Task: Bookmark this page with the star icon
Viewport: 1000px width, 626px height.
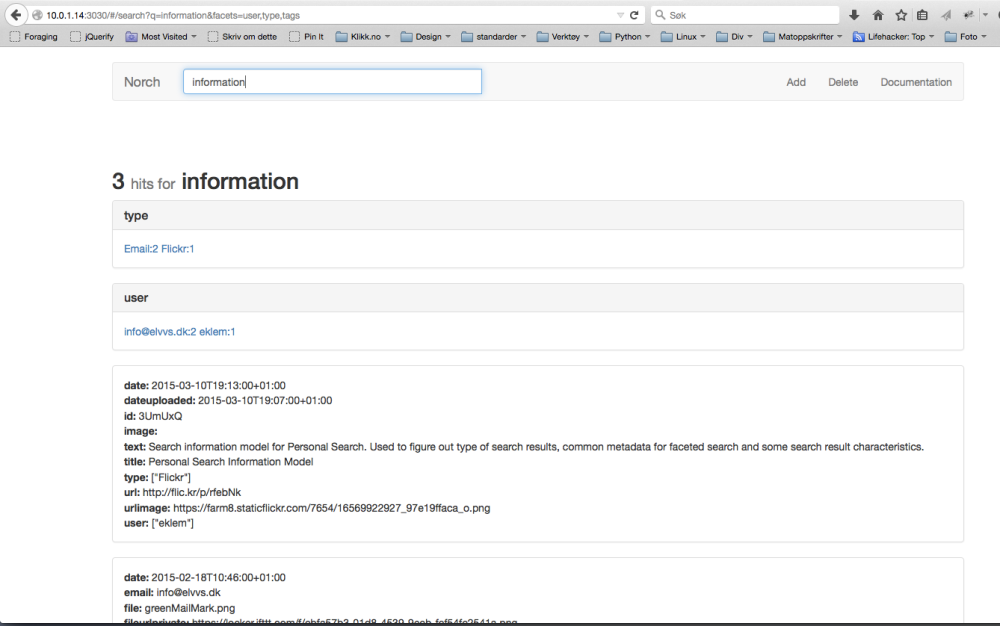Action: click(x=901, y=15)
